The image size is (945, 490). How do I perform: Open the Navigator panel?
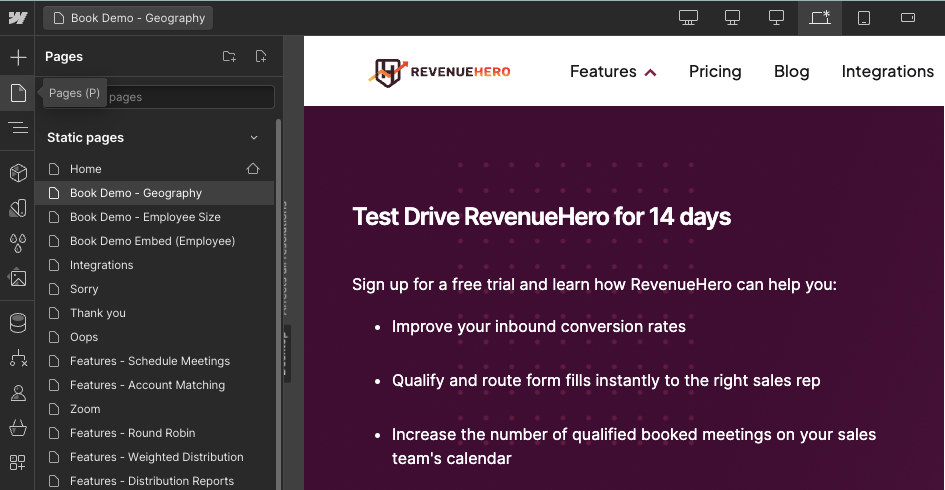coord(18,128)
